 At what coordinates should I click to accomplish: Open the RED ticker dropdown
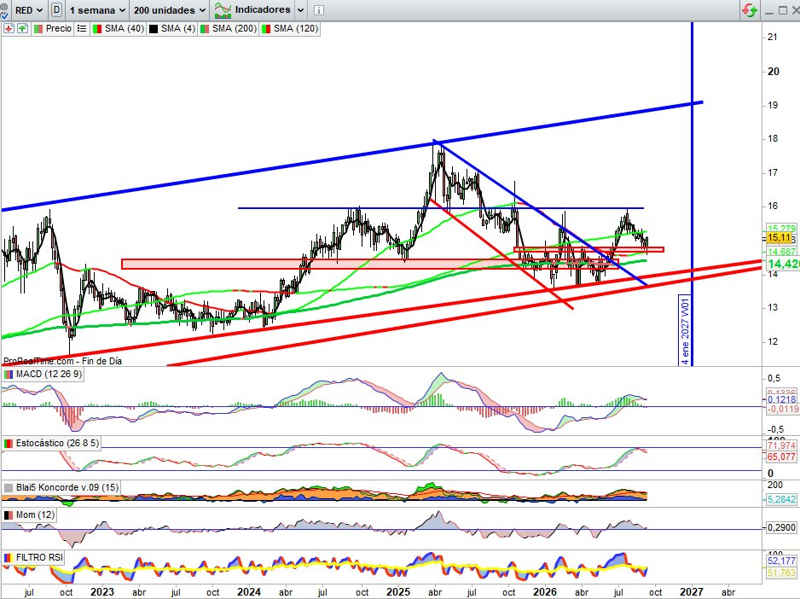[29, 10]
